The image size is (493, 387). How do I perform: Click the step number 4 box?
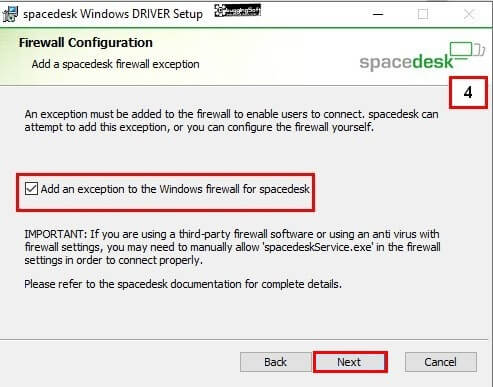click(468, 92)
